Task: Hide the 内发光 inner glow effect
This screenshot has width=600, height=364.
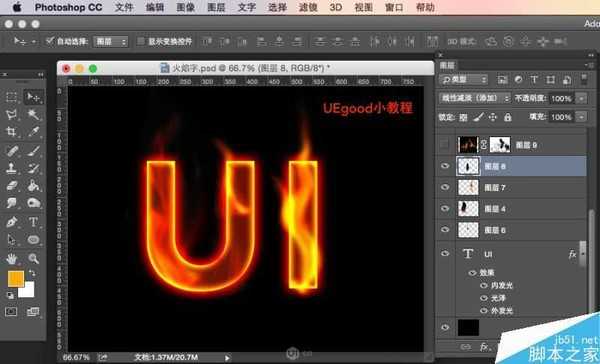Action: click(484, 286)
